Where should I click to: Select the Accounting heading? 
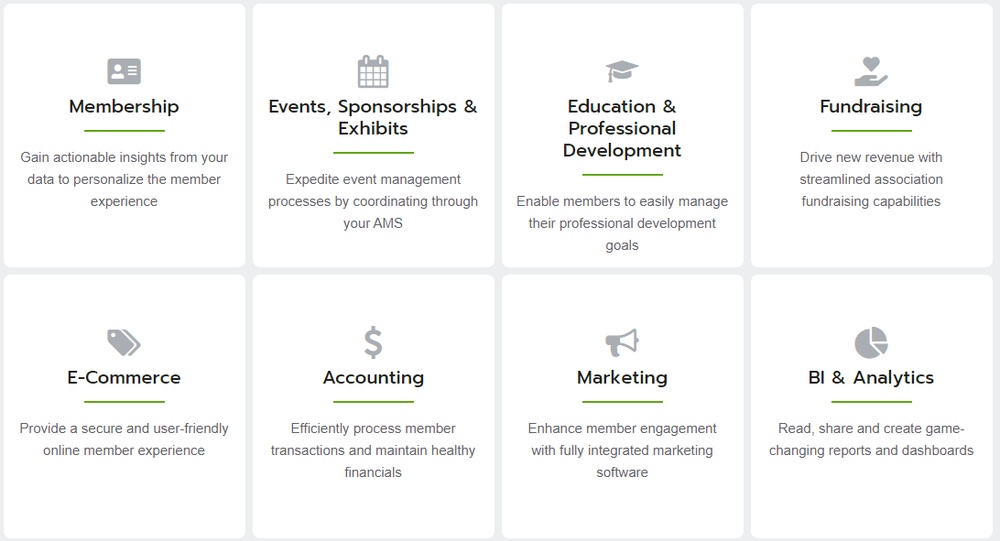point(373,378)
